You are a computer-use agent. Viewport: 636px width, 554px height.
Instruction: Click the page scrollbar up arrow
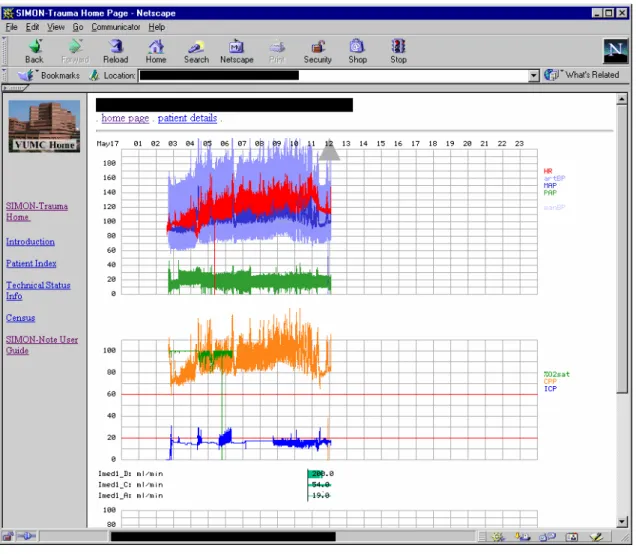[x=621, y=99]
